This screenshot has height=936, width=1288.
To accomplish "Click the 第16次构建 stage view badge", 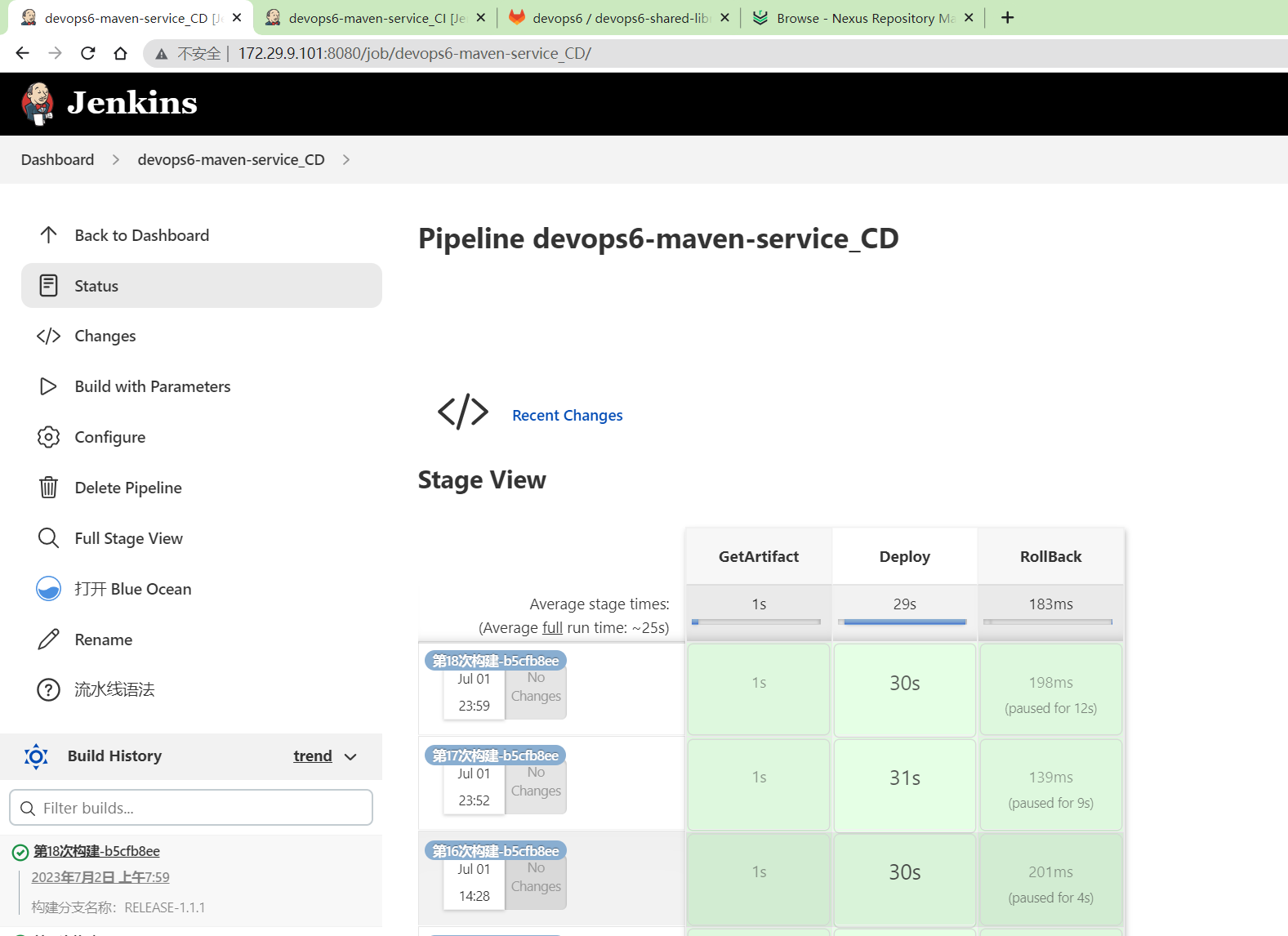I will click(x=496, y=851).
